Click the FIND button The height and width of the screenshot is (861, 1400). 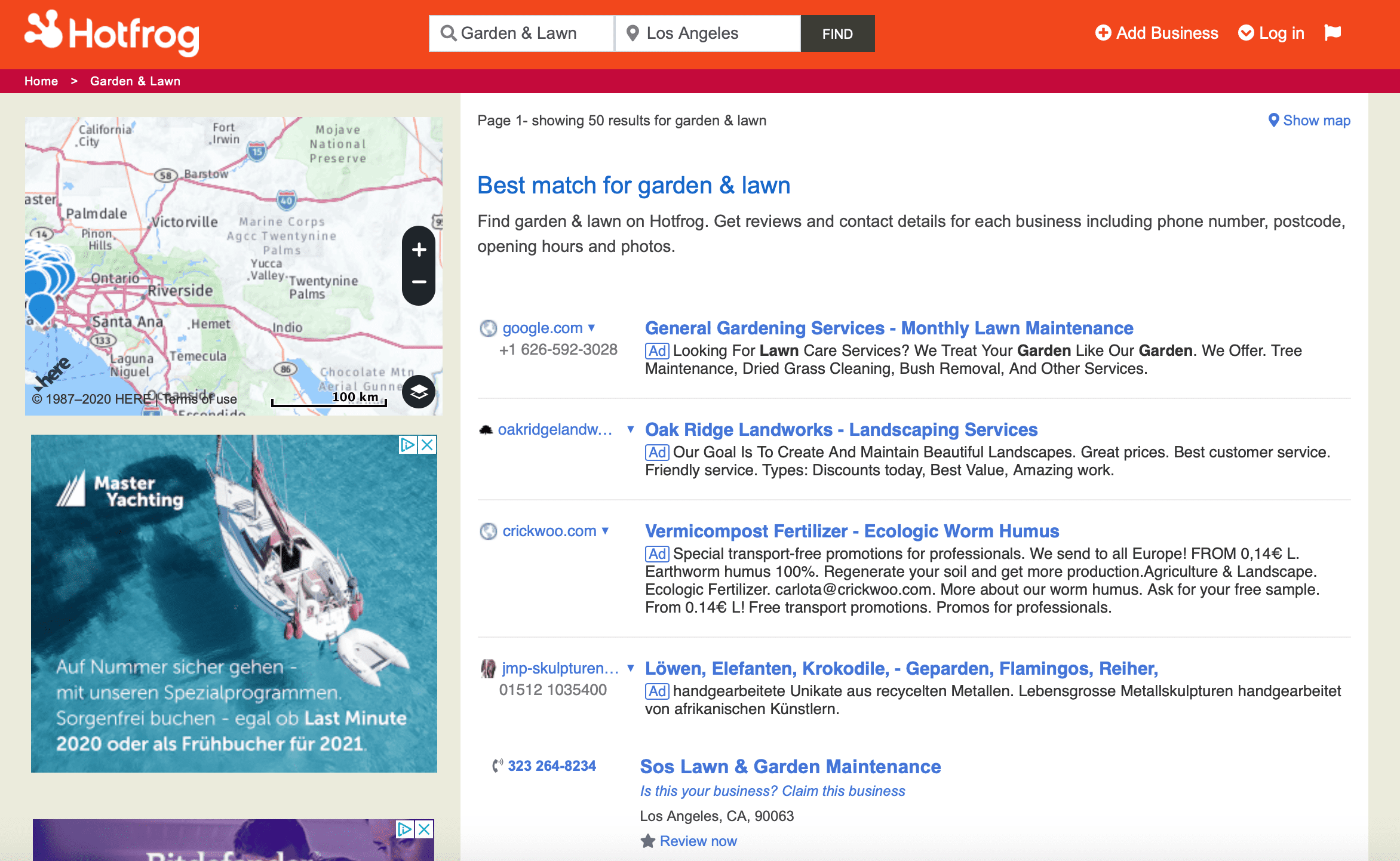[837, 34]
